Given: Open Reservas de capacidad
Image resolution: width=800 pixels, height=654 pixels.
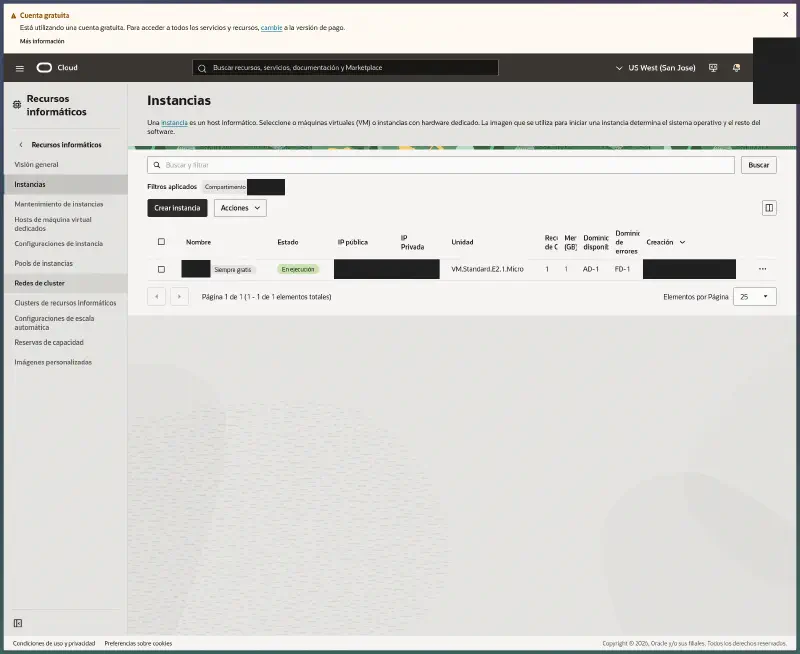Looking at the screenshot, I should (x=49, y=342).
